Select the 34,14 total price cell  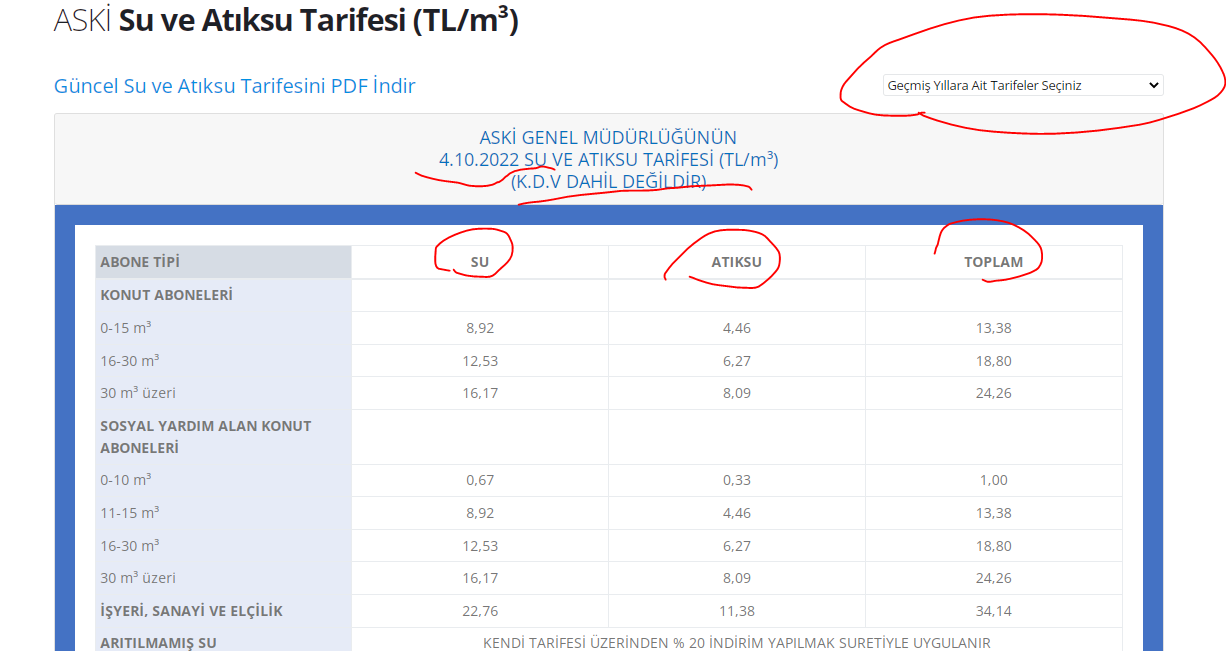(993, 611)
